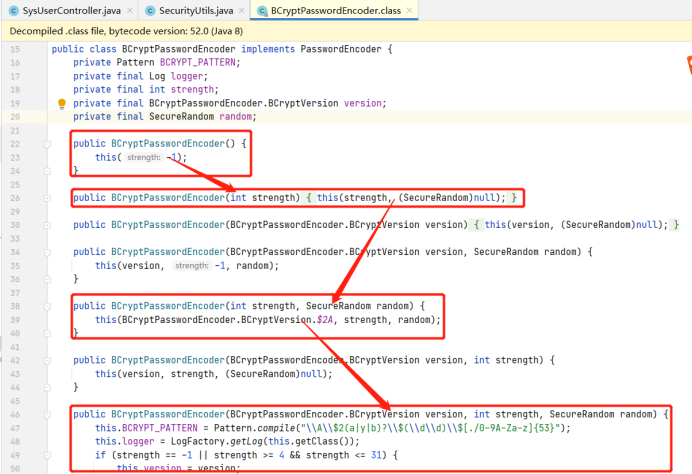This screenshot has height=474, width=692.
Task: Collapse the code fold at line 46
Action: tap(47, 415)
